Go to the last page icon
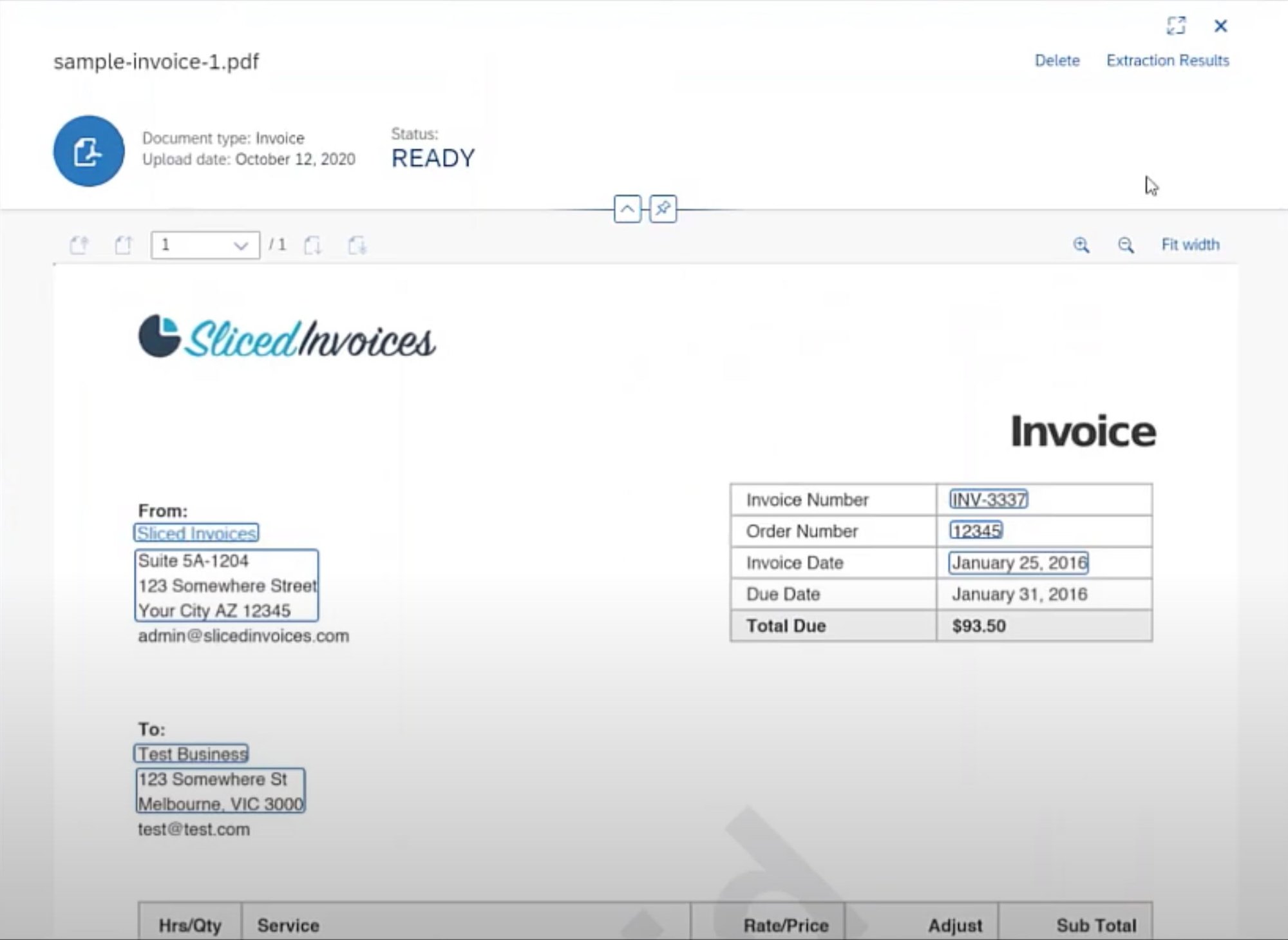Image resolution: width=1288 pixels, height=940 pixels. (x=357, y=245)
